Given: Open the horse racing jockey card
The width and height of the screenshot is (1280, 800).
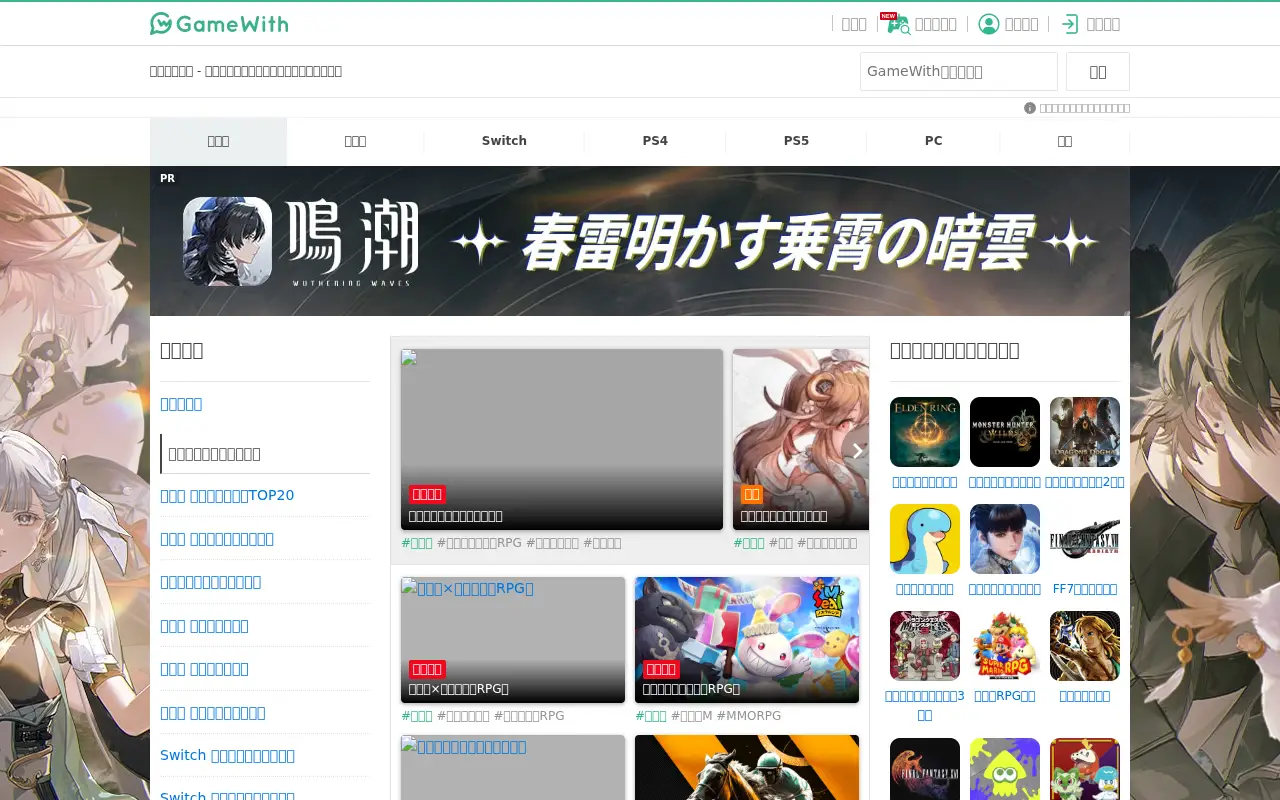Looking at the screenshot, I should (747, 768).
